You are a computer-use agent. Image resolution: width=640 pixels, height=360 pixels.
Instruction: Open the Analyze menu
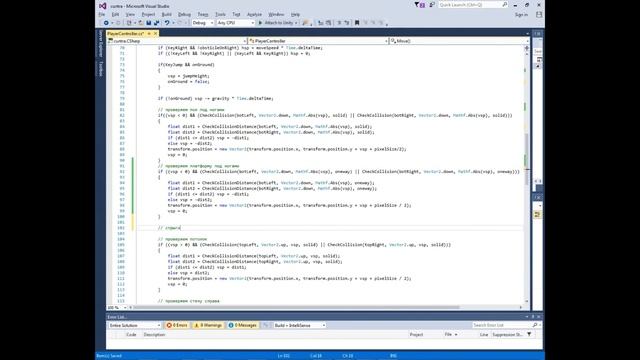(254, 14)
